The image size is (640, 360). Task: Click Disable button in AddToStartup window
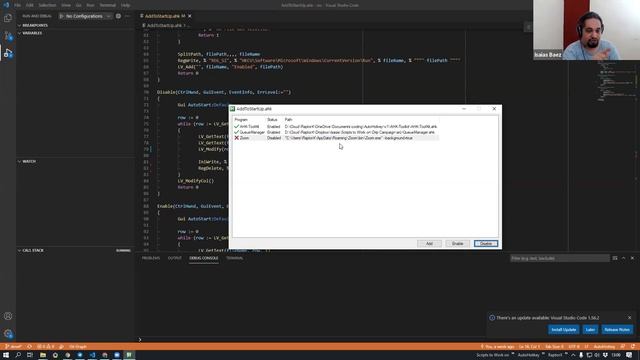[486, 244]
